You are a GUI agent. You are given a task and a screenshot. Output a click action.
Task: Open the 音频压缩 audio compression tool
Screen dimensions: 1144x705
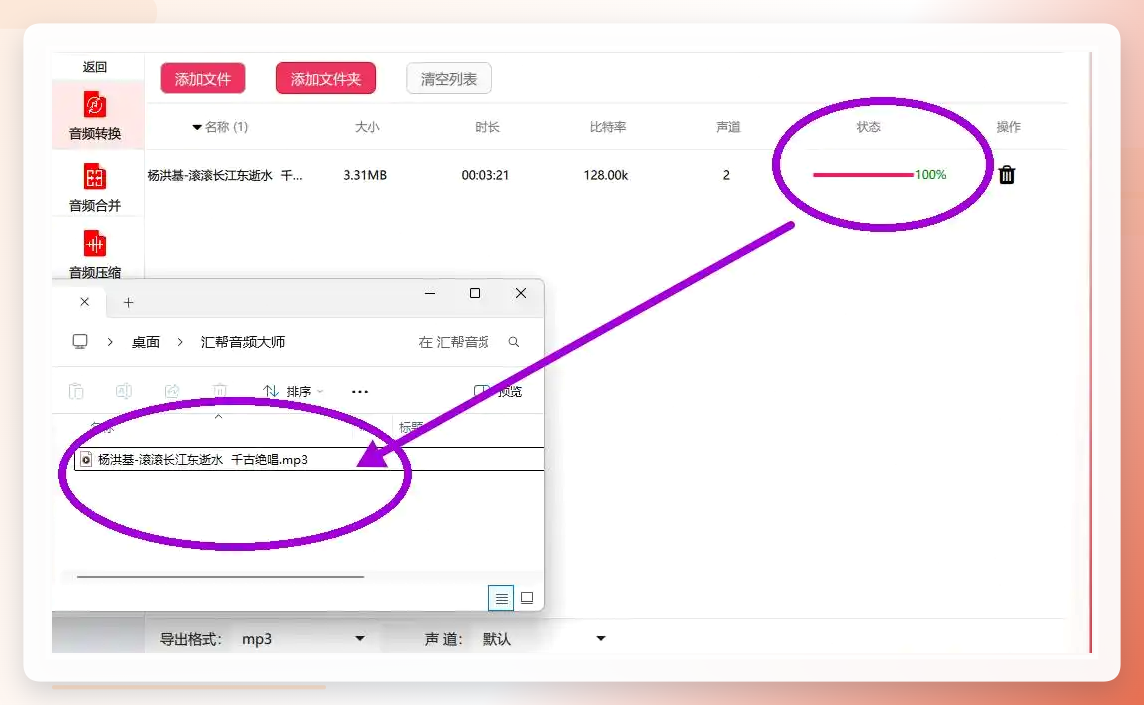pos(95,254)
